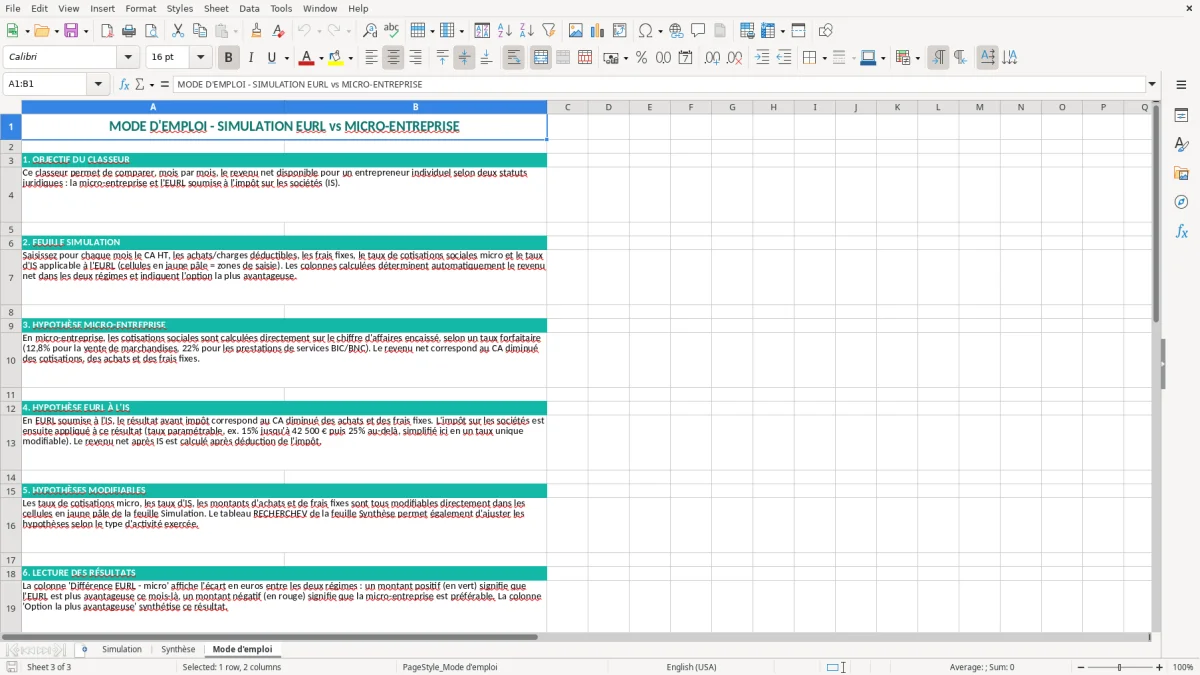Toggle Align Left button

371,58
